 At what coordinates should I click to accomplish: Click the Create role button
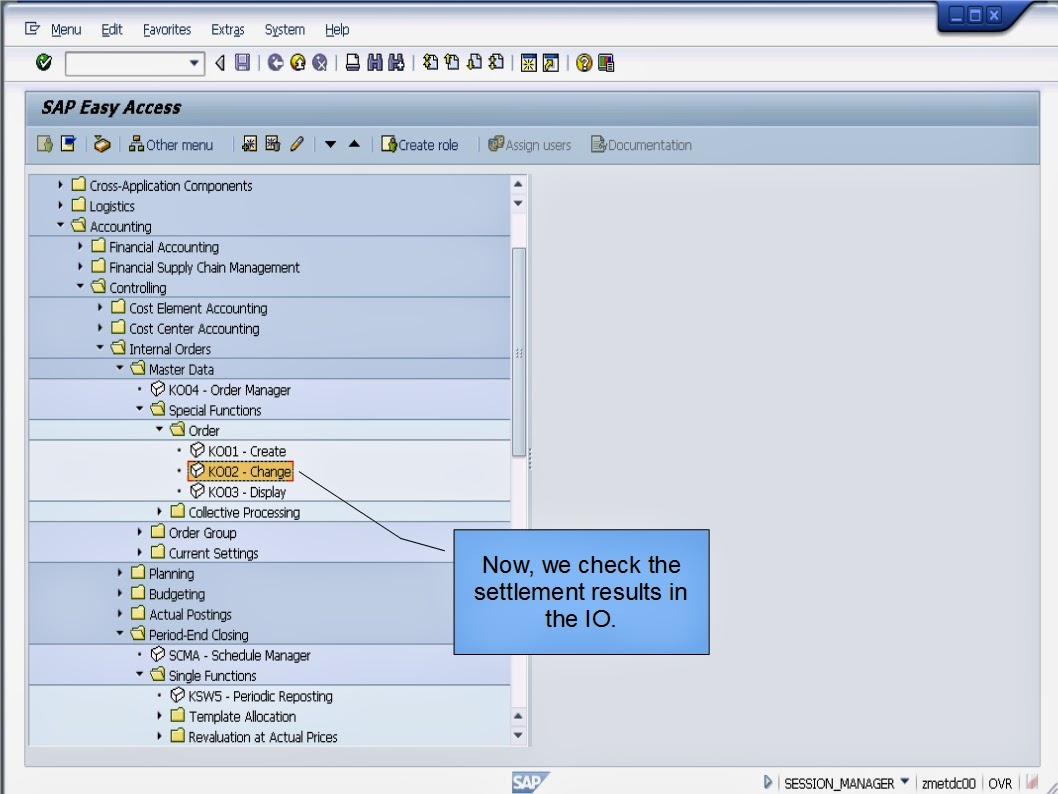point(419,144)
